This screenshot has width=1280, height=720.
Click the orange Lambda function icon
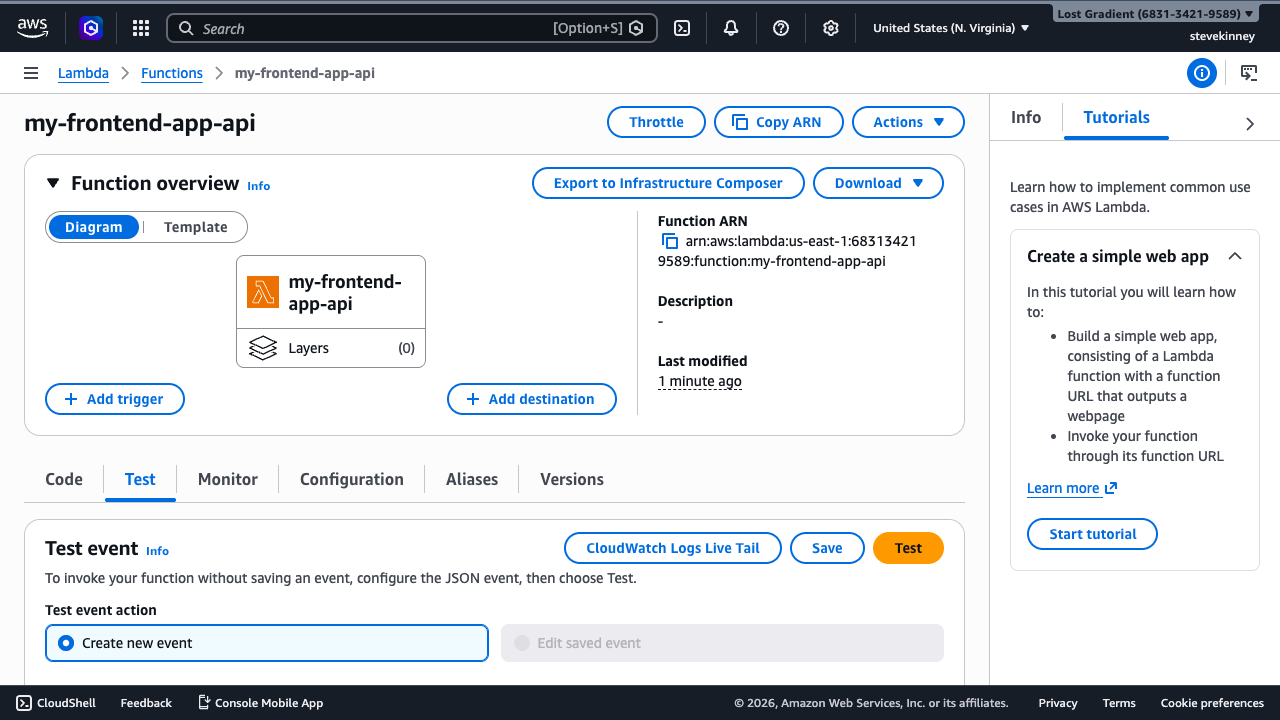point(263,292)
